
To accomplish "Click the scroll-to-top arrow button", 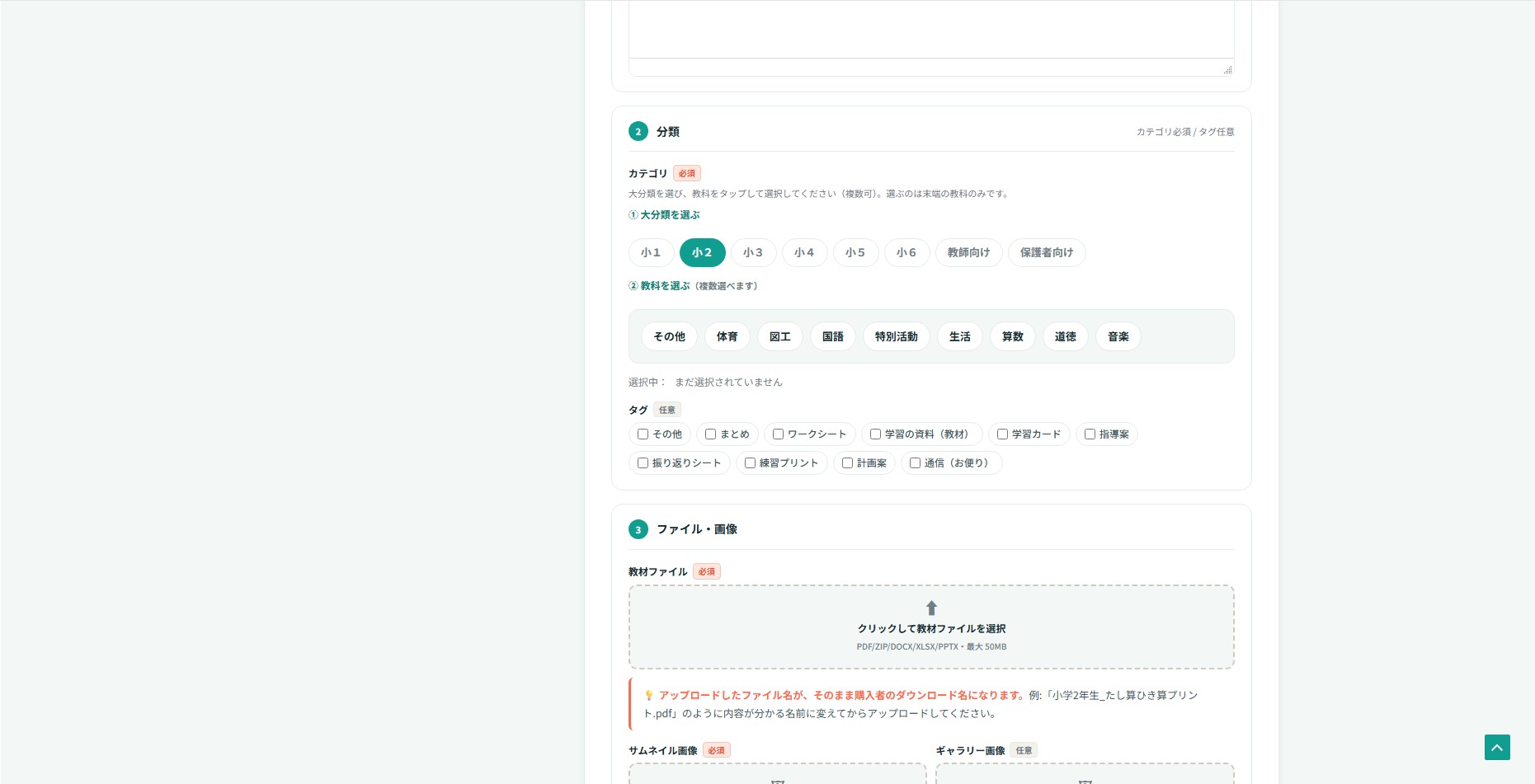I will [x=1497, y=747].
